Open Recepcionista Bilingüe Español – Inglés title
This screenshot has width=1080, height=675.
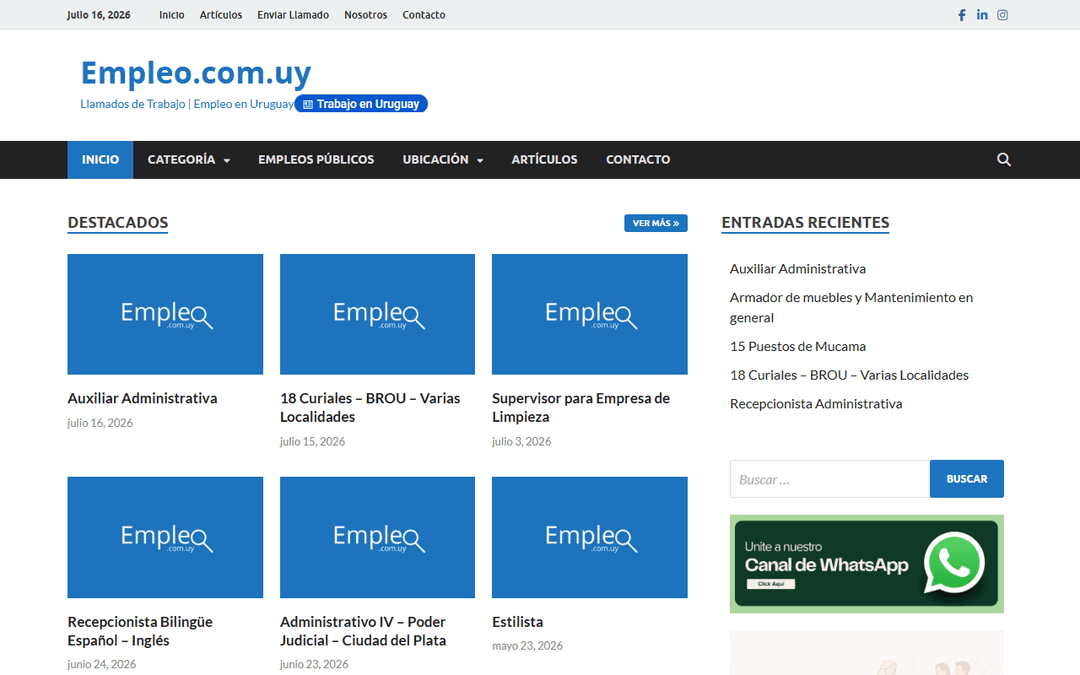[x=140, y=631]
